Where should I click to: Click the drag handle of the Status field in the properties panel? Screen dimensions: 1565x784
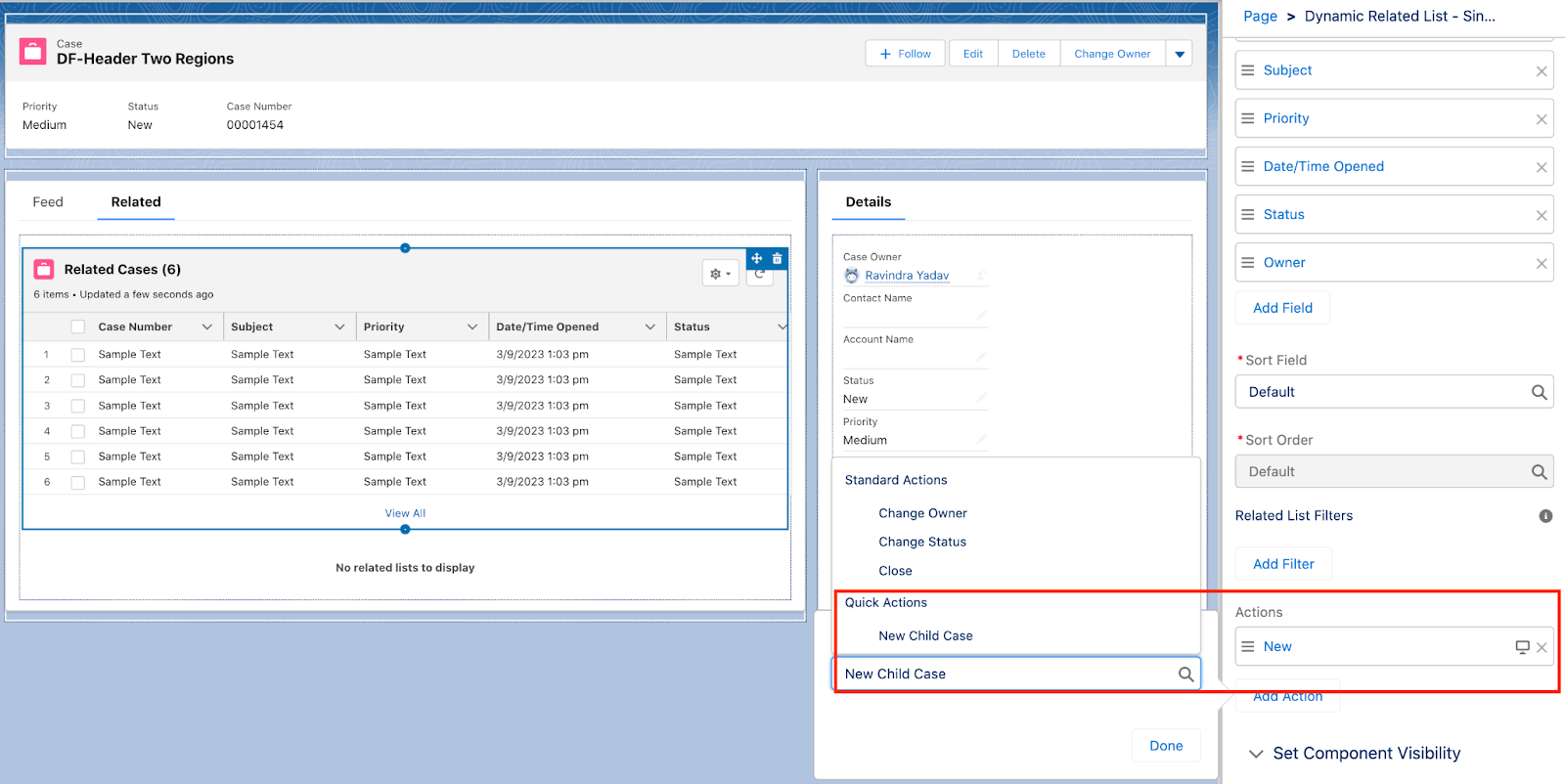[x=1248, y=214]
